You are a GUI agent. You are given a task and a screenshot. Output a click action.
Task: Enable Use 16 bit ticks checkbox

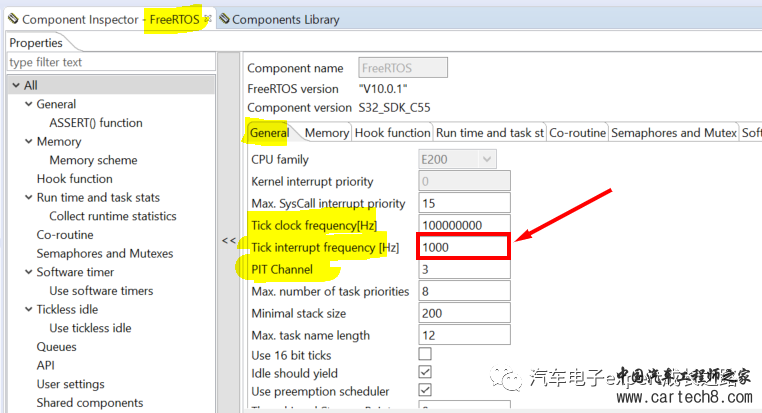tap(425, 354)
